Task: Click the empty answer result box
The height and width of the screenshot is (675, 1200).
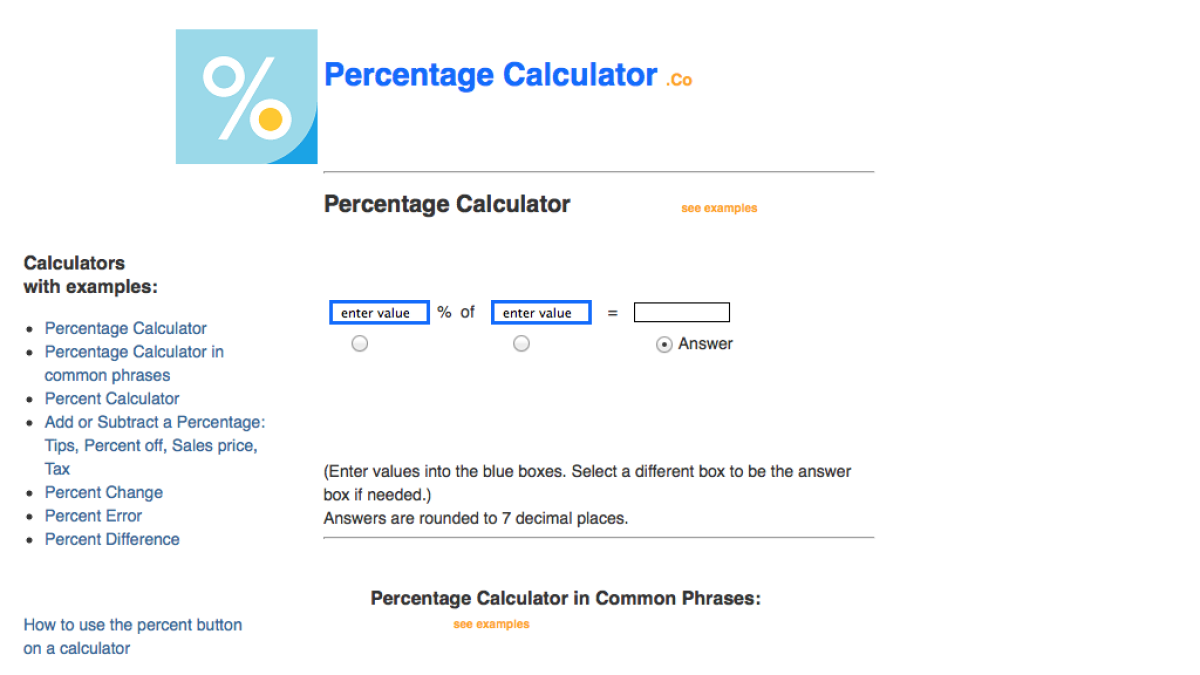Action: pyautogui.click(x=681, y=311)
